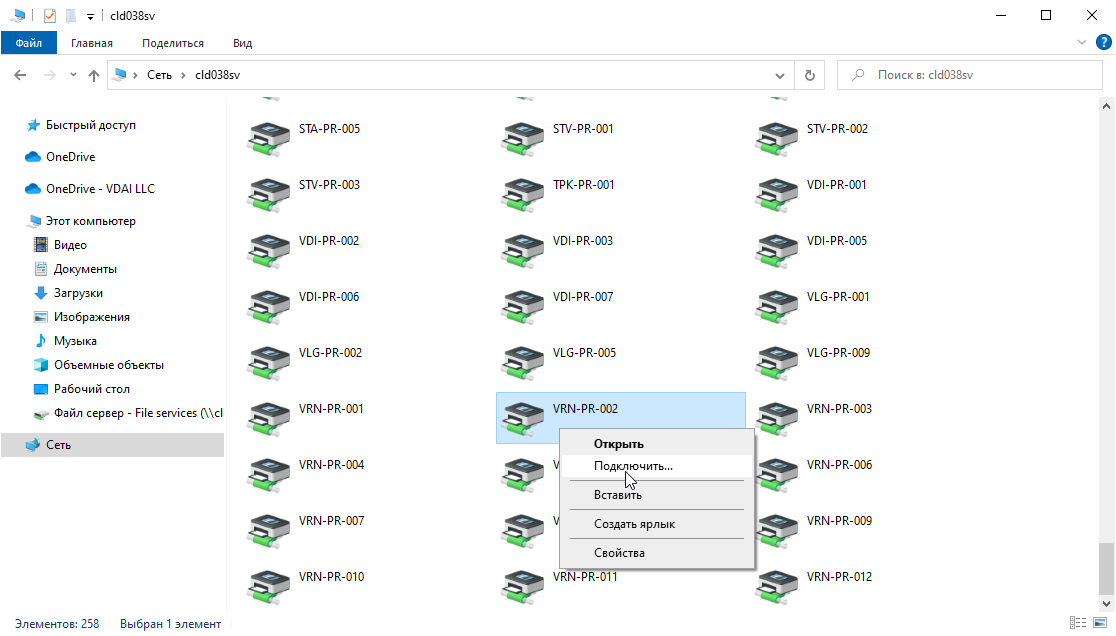Open Загрузки in the navigation pane
The image size is (1116, 636).
coord(78,293)
